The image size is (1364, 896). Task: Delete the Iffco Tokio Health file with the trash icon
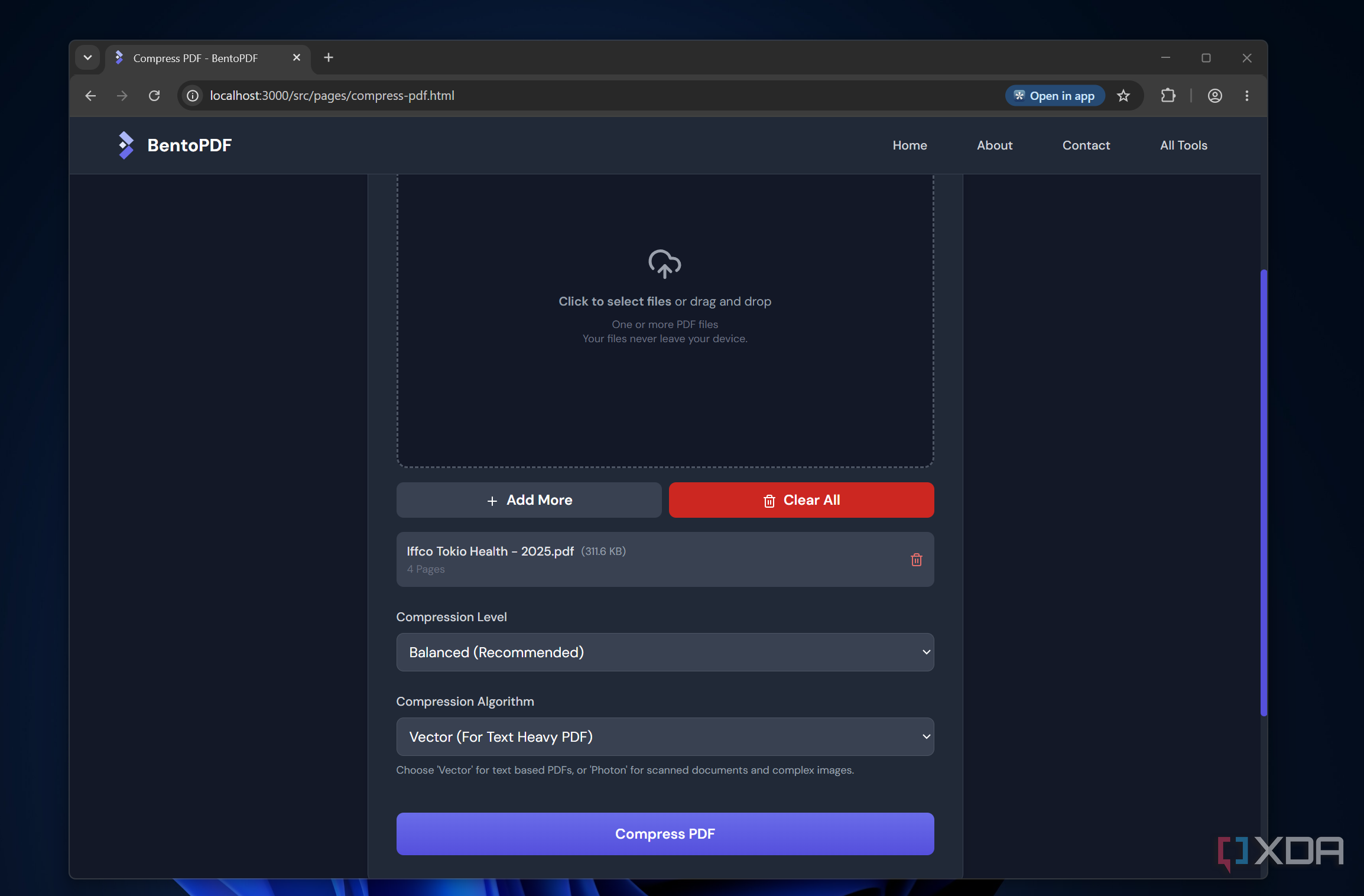pyautogui.click(x=916, y=560)
